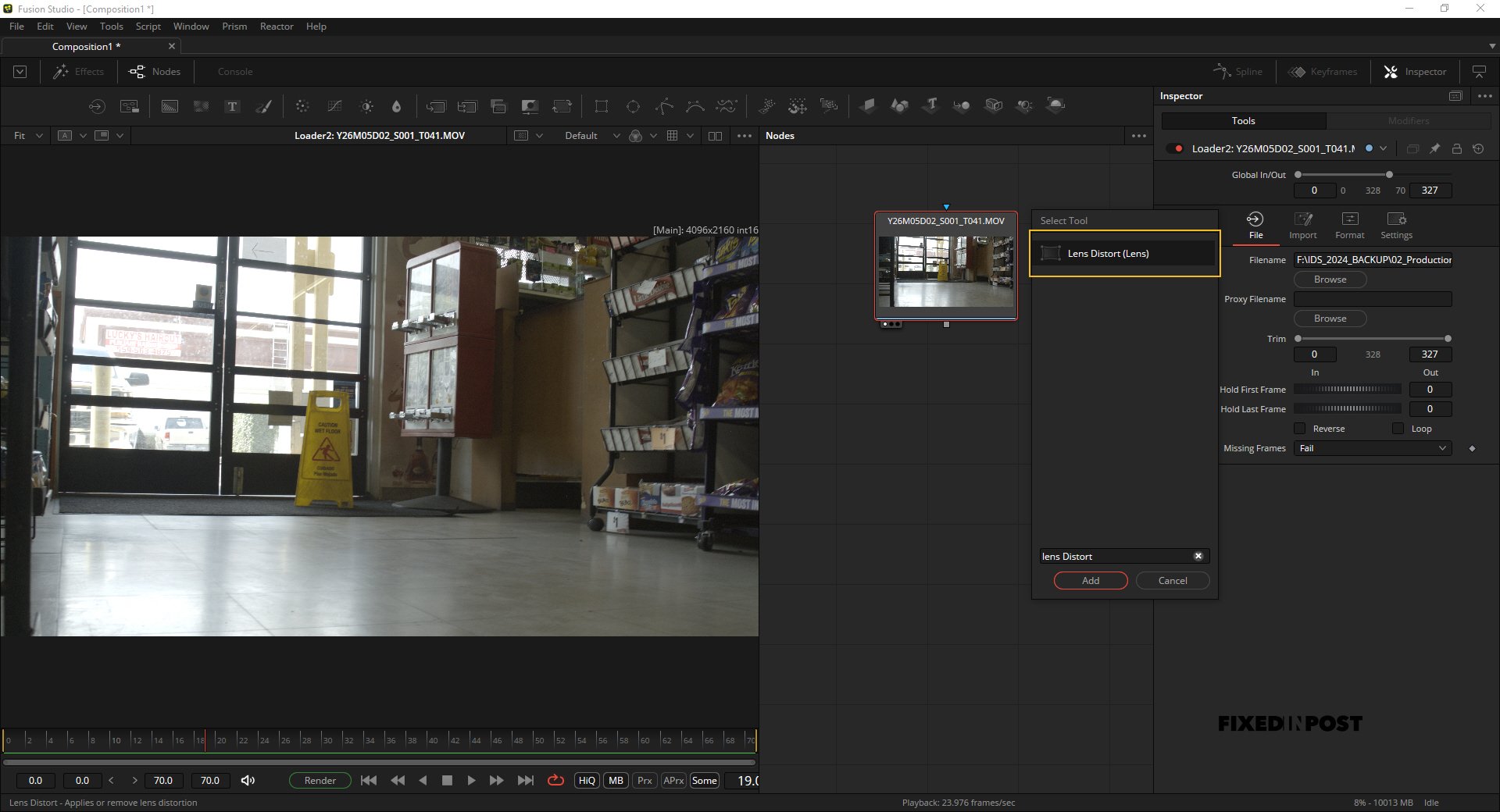This screenshot has width=1500, height=812.
Task: Click Browse next to Filename
Action: [1330, 280]
